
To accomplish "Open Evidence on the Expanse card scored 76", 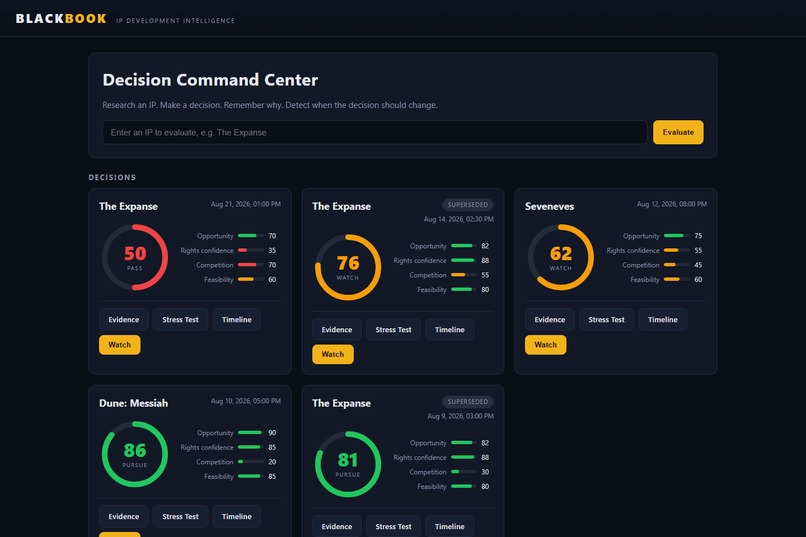I will point(337,329).
